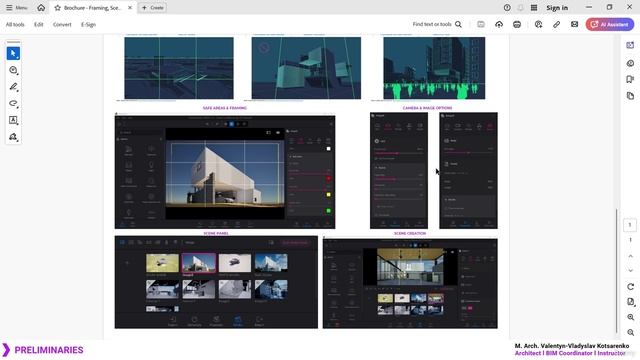Click the Scene Creation screenshot image
Screen dimensions: 640x360
410,283
